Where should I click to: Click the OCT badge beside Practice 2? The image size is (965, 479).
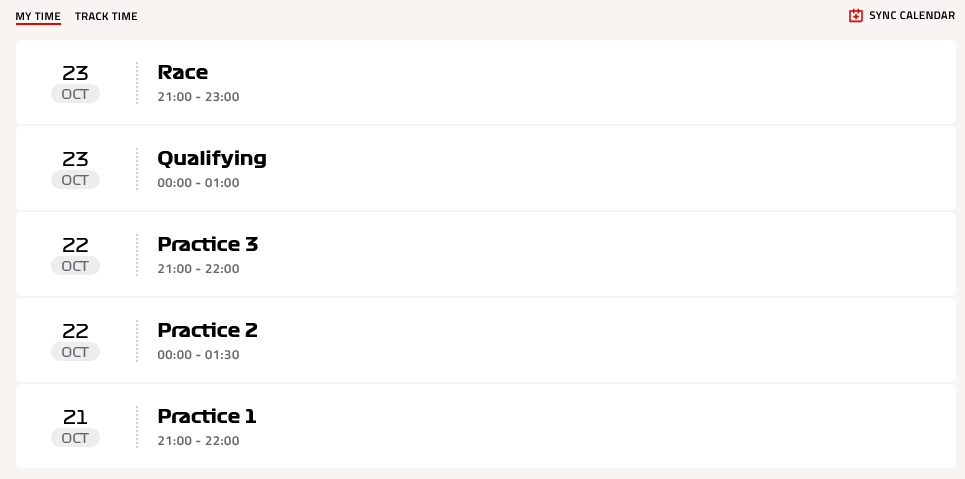click(75, 353)
